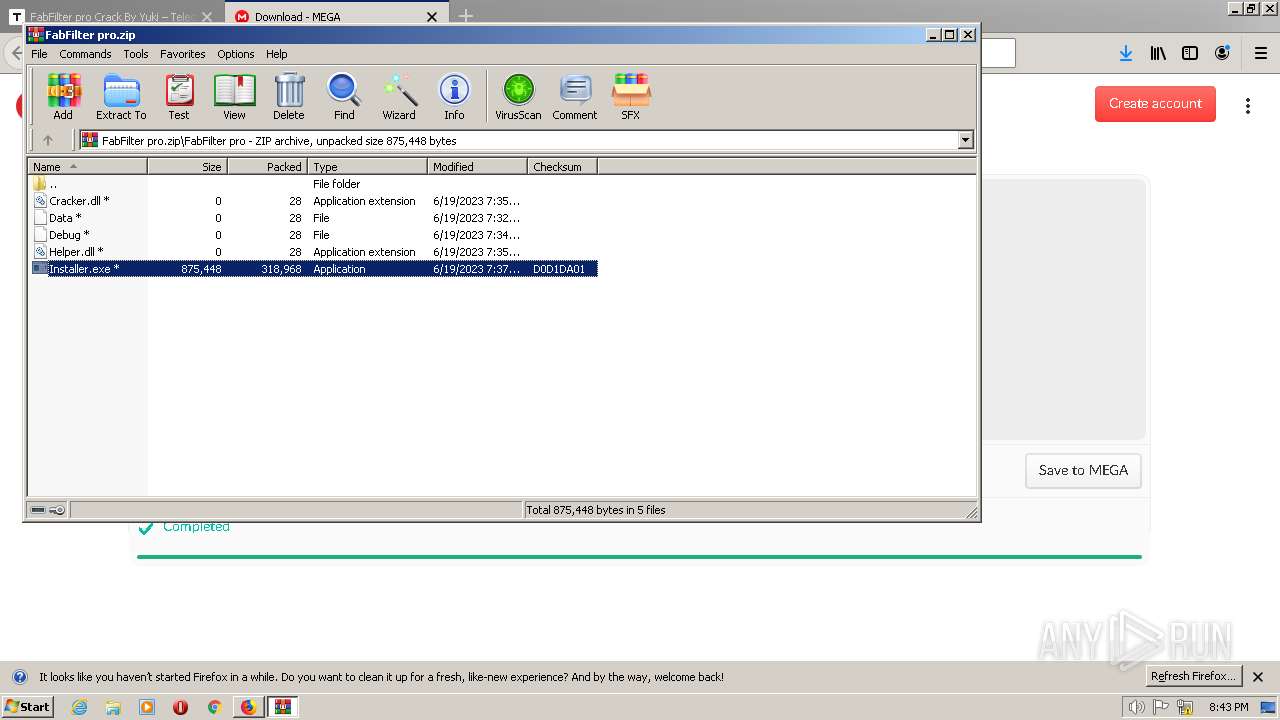Click the Info toolbar icon

[454, 97]
